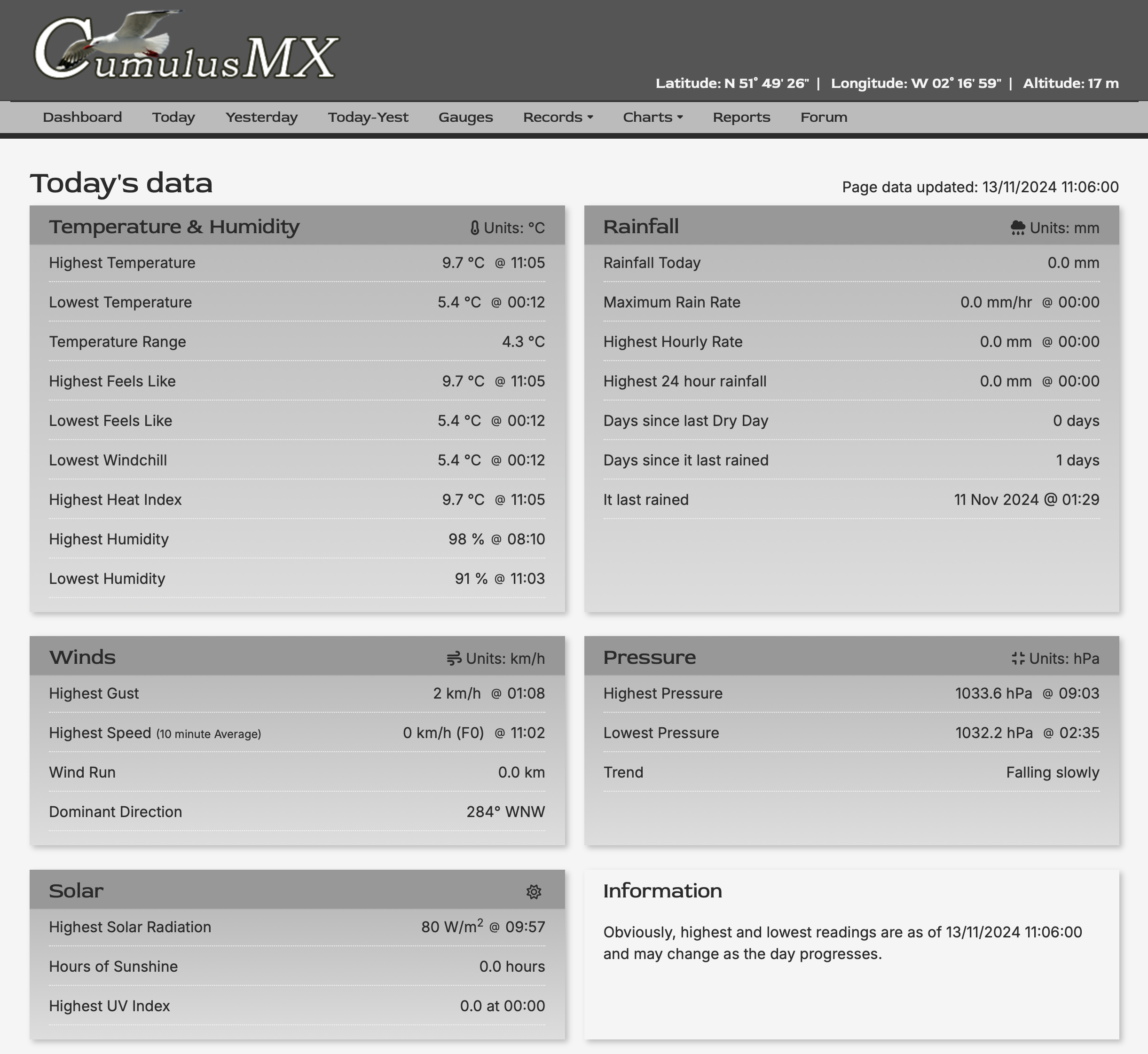Expand the Records dropdown menu
Screen dimensions: 1148x1054
coord(553,118)
